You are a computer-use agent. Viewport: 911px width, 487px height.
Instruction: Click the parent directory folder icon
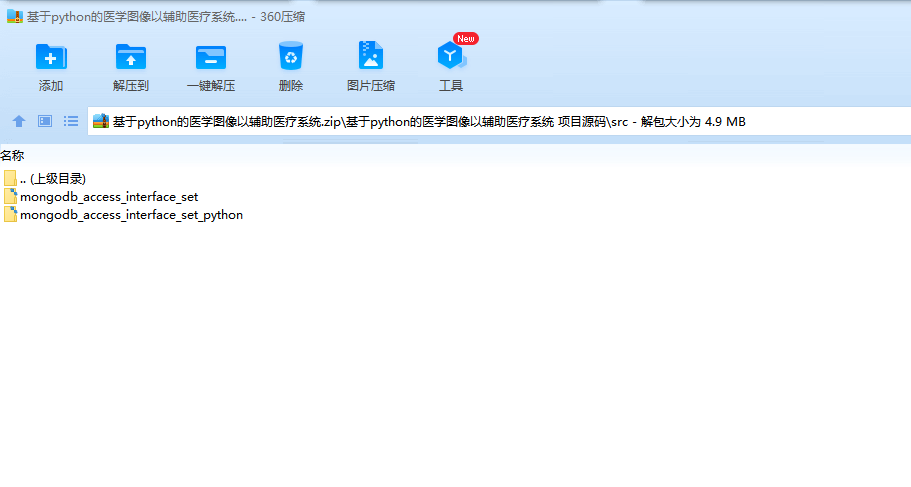(x=10, y=178)
